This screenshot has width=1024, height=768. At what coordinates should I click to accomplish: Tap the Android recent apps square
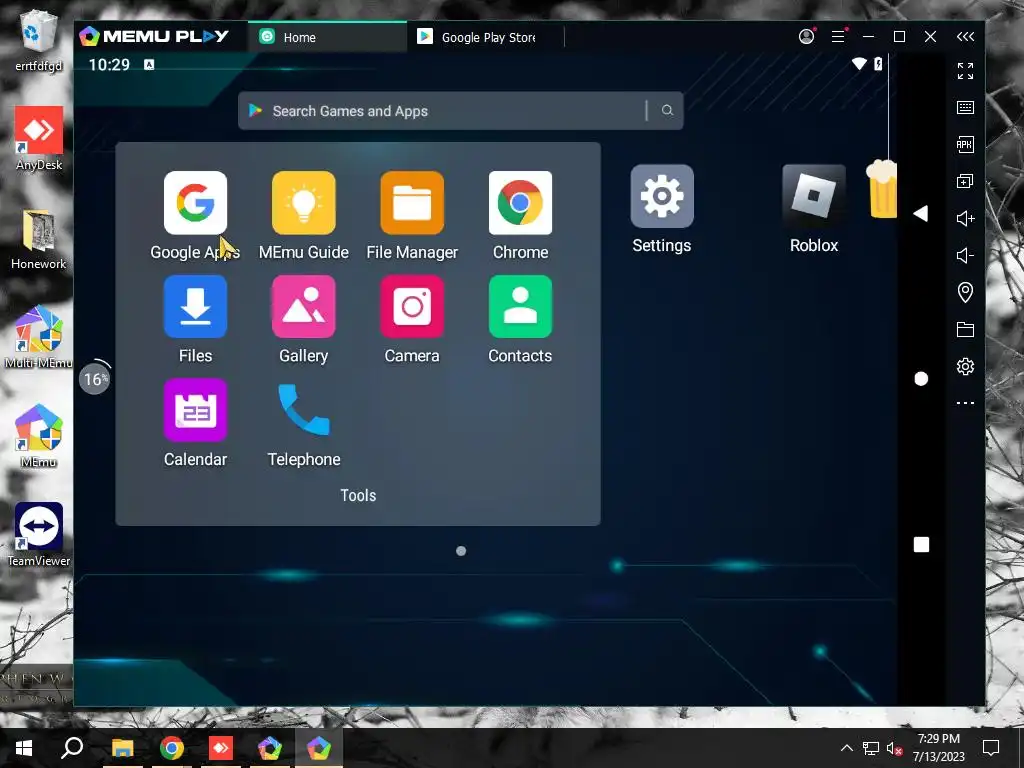click(921, 545)
